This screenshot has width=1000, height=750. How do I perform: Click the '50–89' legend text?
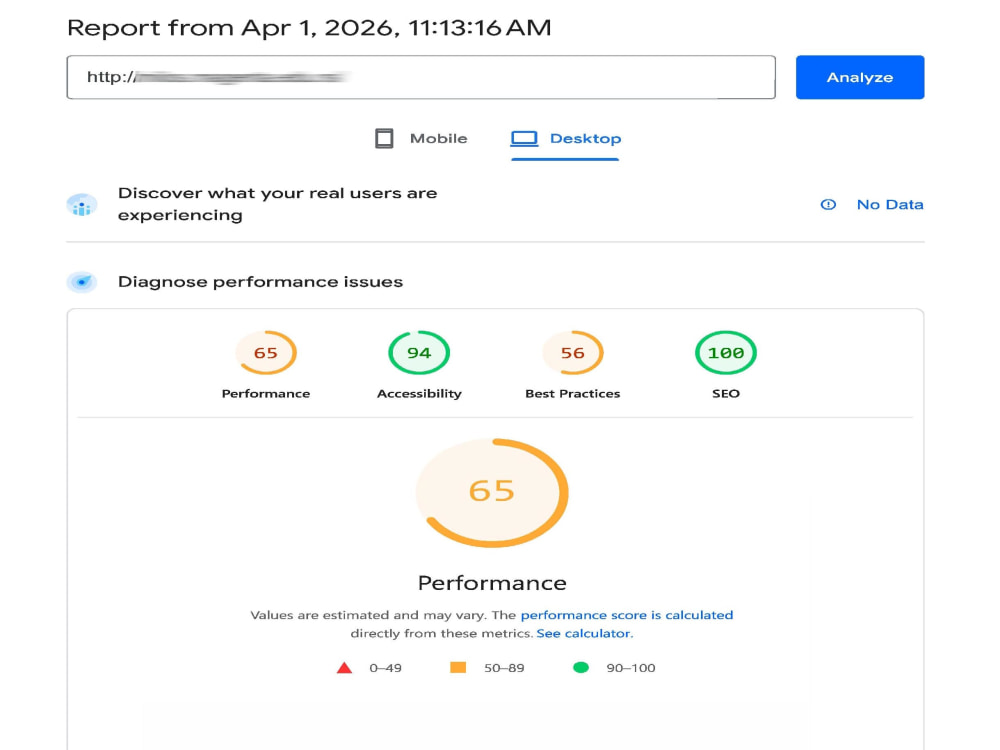pyautogui.click(x=504, y=668)
